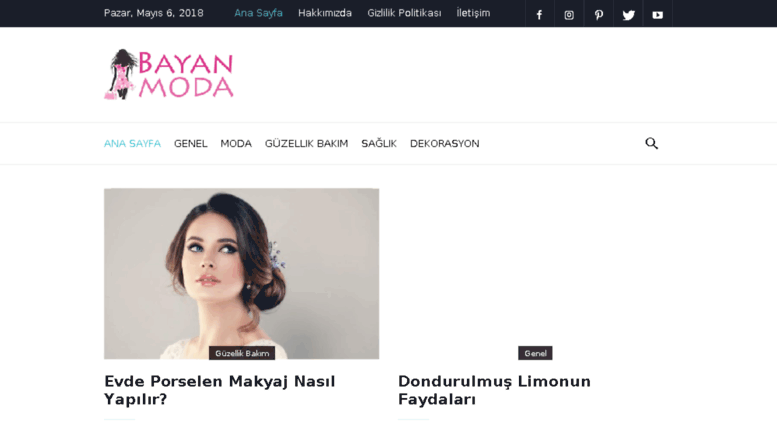
Task: Open the GENEL menu category
Action: pyautogui.click(x=190, y=144)
